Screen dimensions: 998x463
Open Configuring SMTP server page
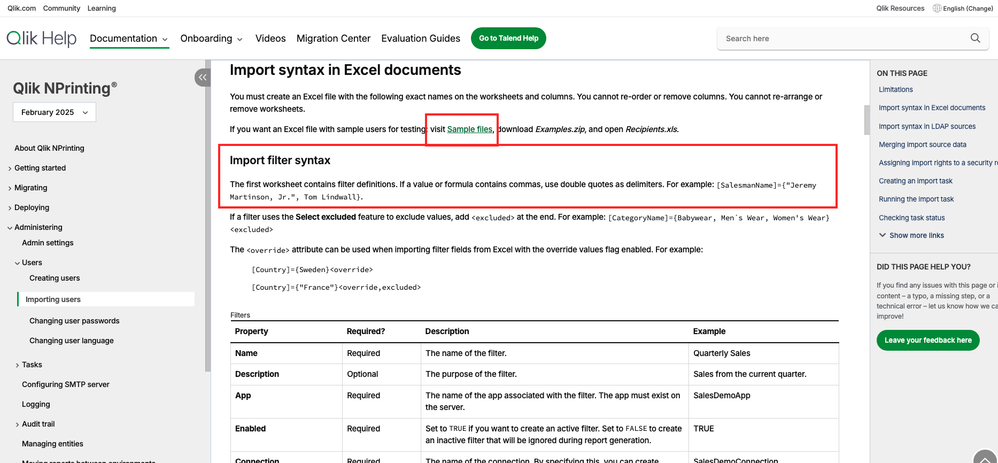coord(66,385)
